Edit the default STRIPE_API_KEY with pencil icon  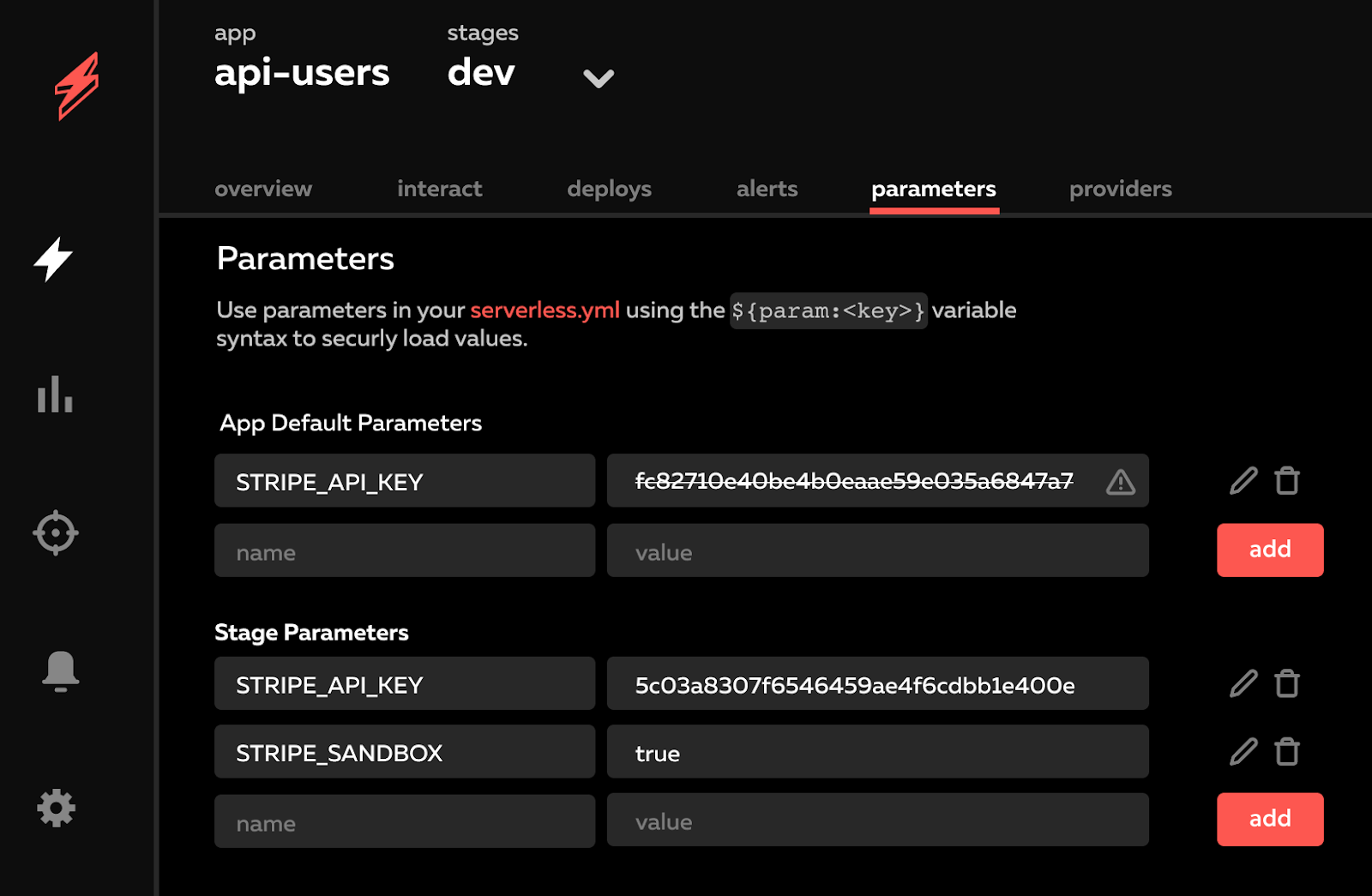1243,481
